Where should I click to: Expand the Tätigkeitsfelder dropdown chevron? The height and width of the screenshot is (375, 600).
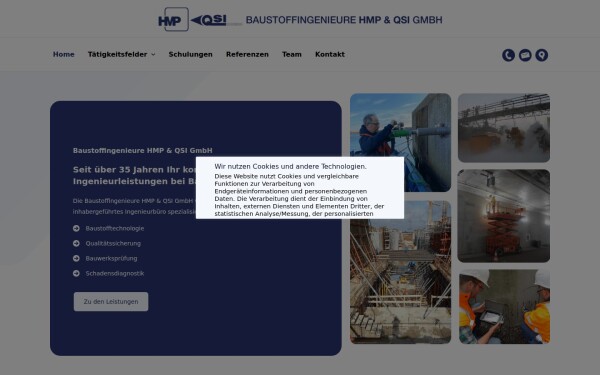pyautogui.click(x=153, y=55)
